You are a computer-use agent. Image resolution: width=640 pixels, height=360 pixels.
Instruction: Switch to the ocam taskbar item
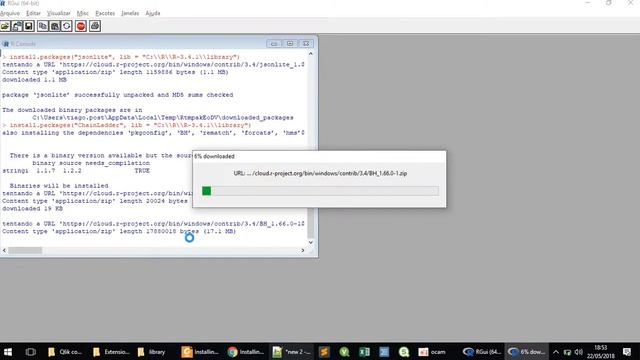tap(433, 351)
